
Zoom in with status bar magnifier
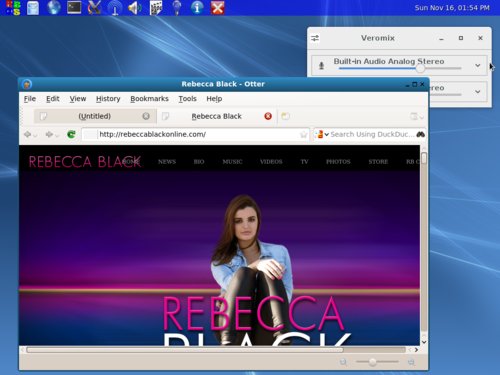pos(411,362)
